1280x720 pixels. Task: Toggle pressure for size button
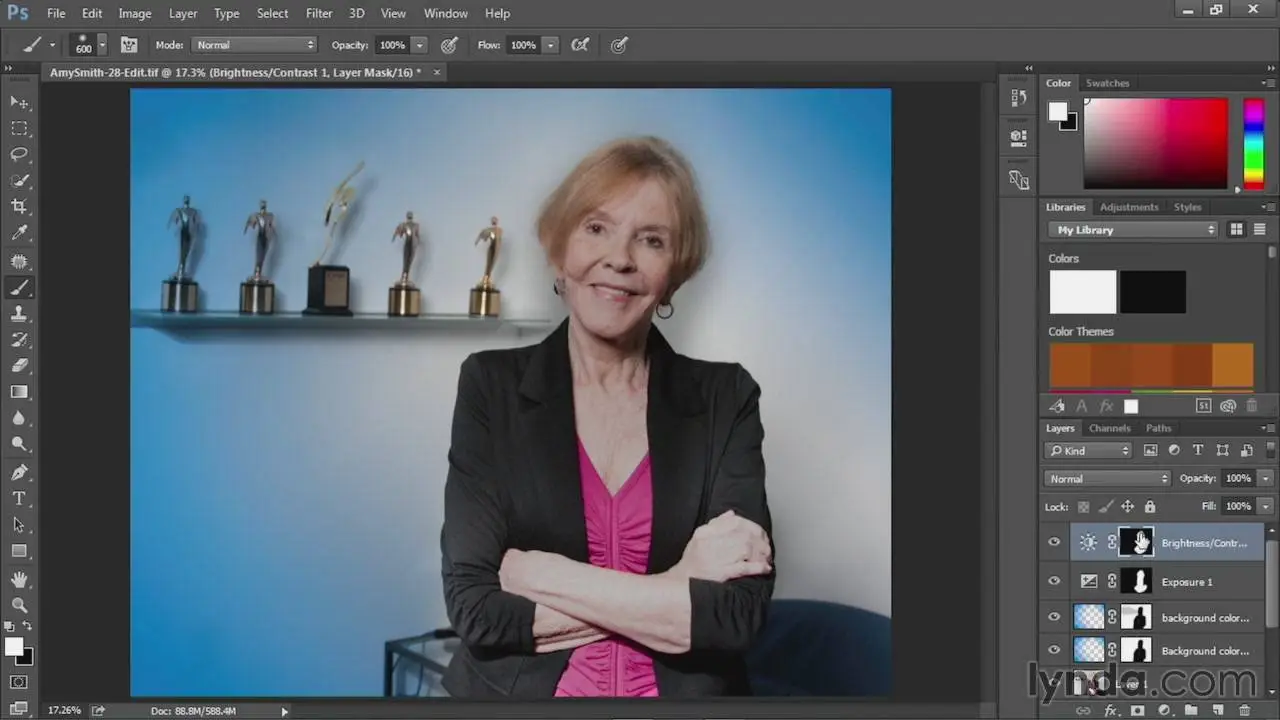click(x=620, y=45)
